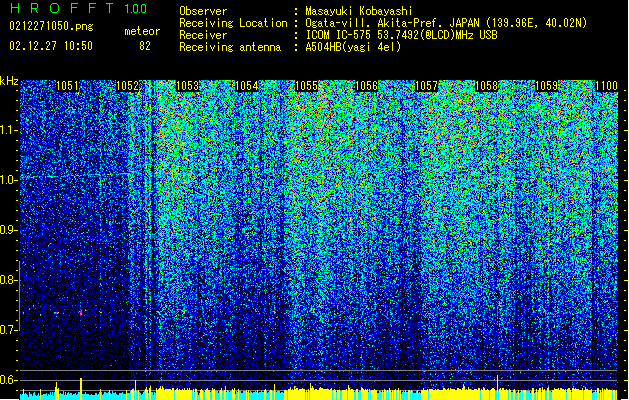Click the 0.7 frequency axis label
Screen dimensions: 629x400
(x=9, y=330)
